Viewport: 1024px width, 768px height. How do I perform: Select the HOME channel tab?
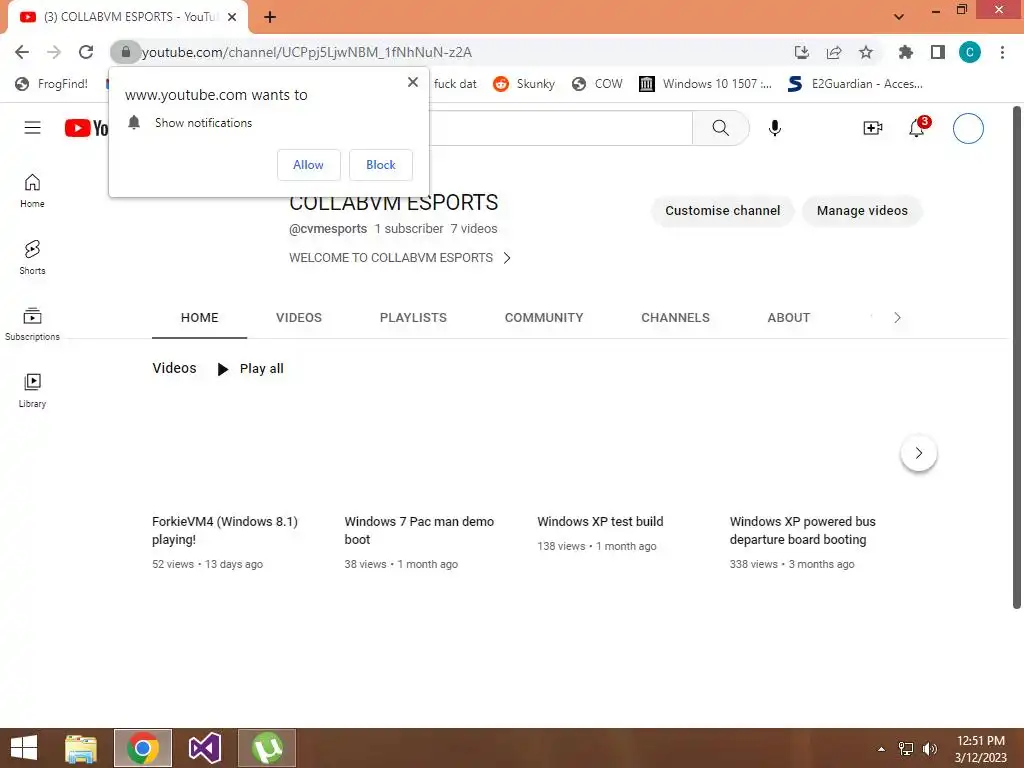[199, 318]
